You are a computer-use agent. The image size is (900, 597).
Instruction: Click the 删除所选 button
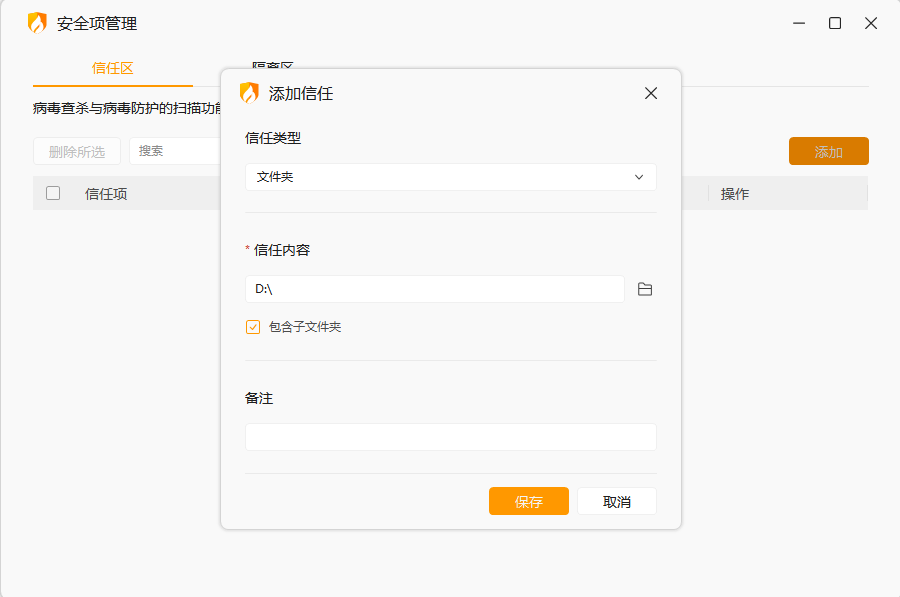click(76, 151)
